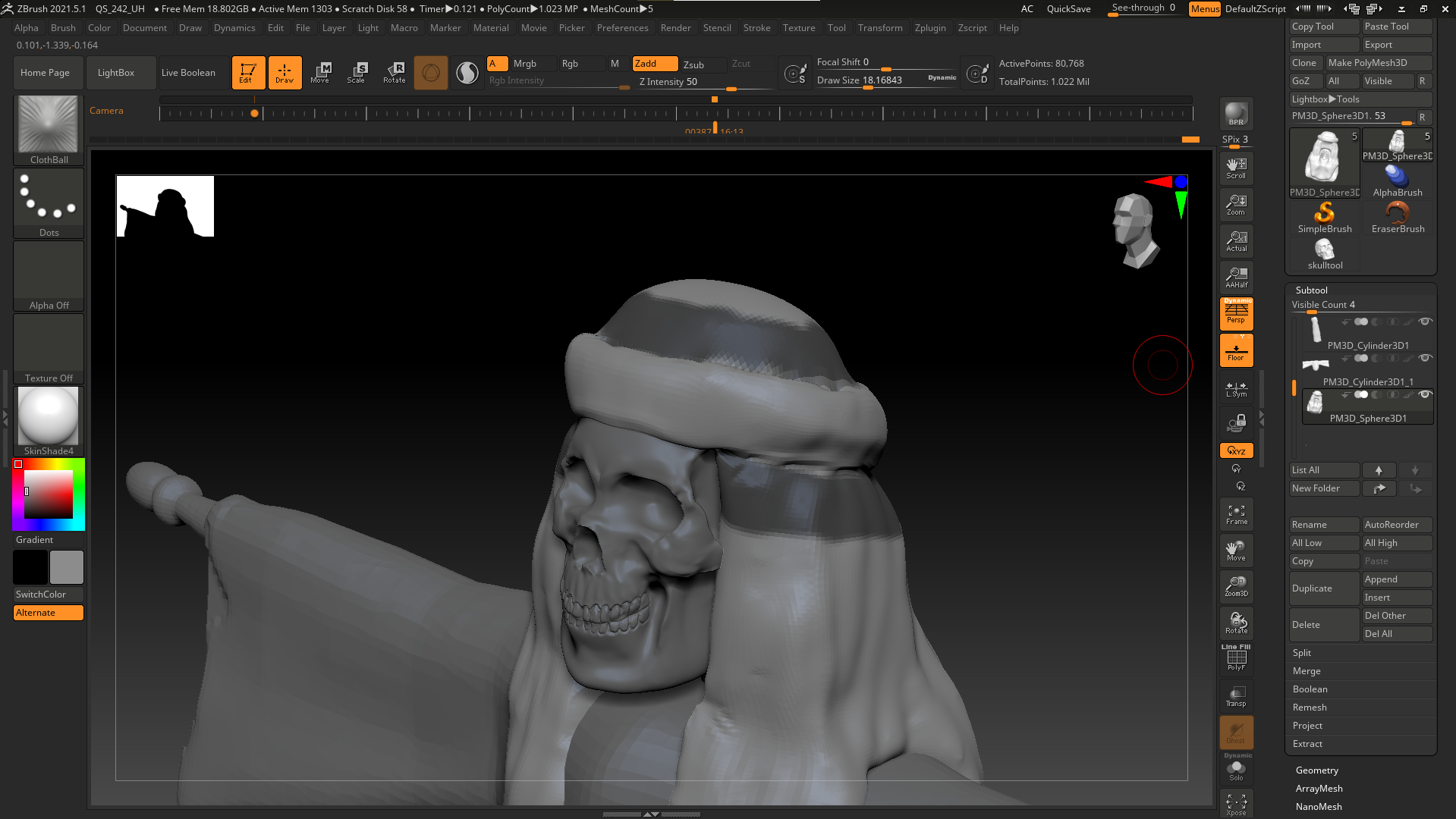Select the Scale gizmo tool

[x=356, y=73]
